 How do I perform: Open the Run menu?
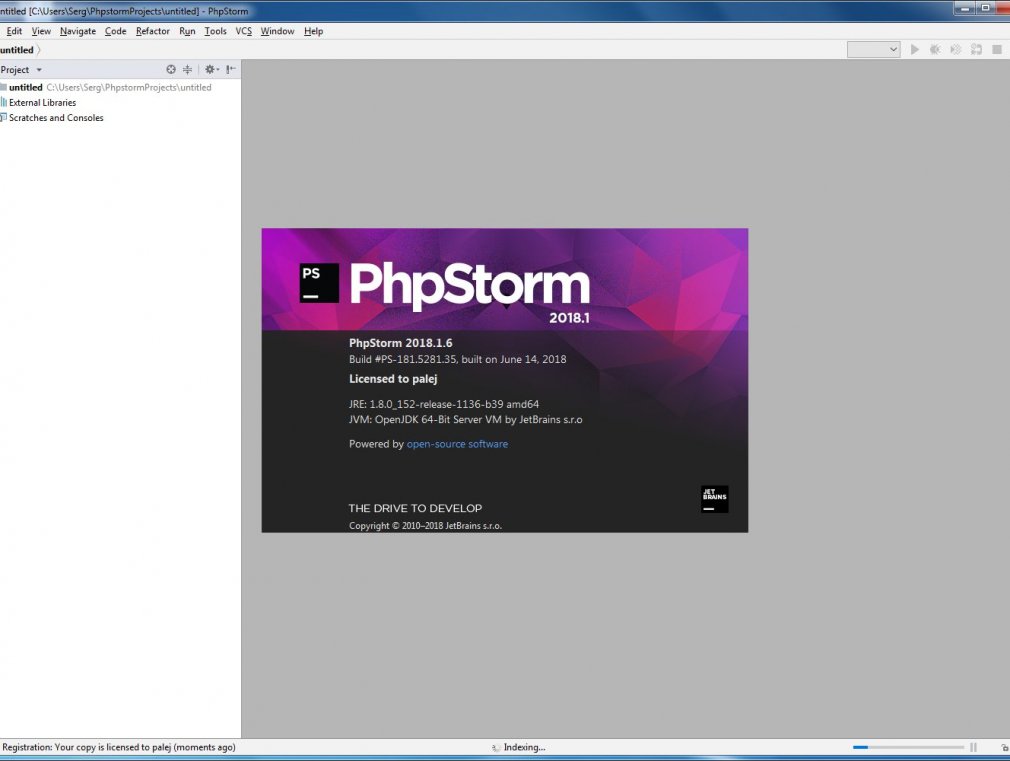pos(187,31)
